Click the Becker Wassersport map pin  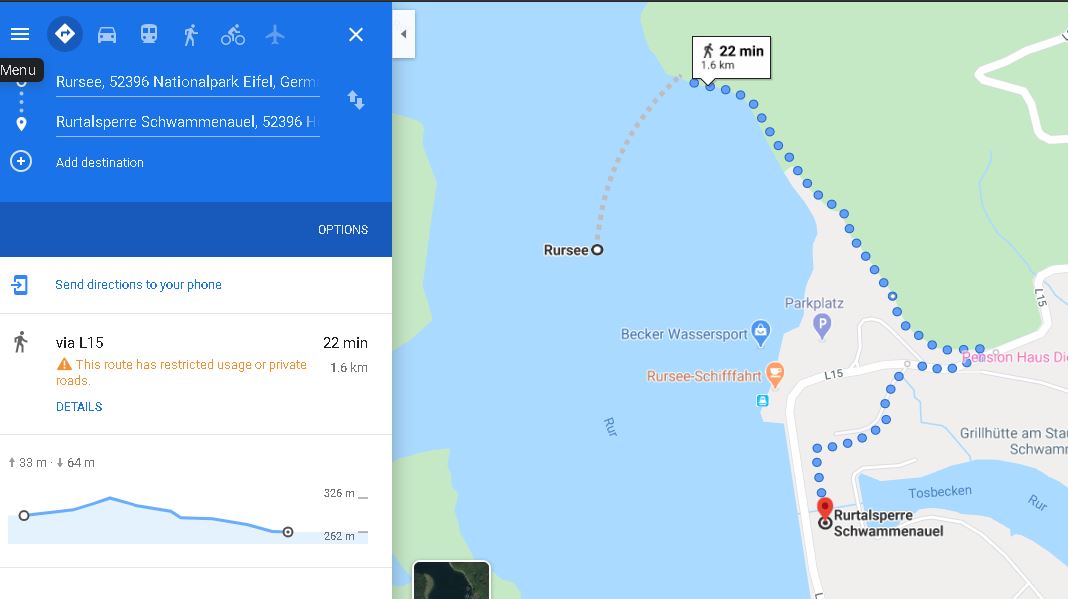(x=761, y=332)
